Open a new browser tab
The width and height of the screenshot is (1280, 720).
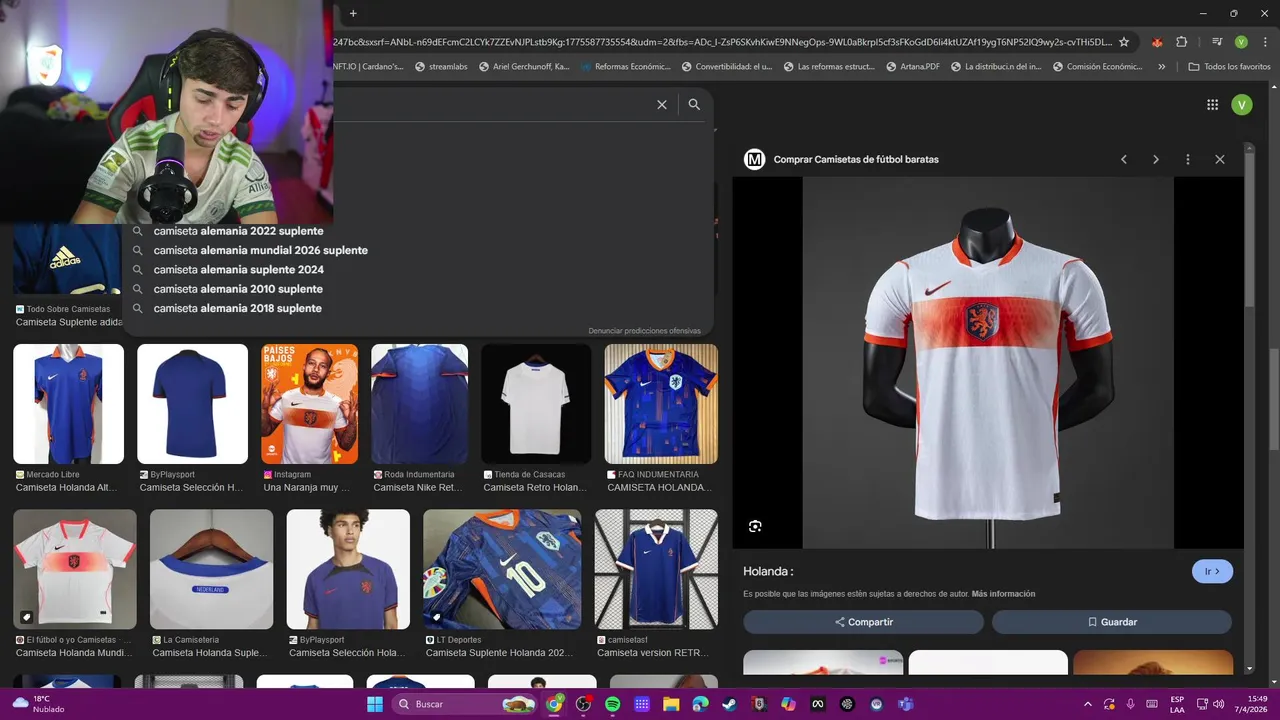point(353,13)
